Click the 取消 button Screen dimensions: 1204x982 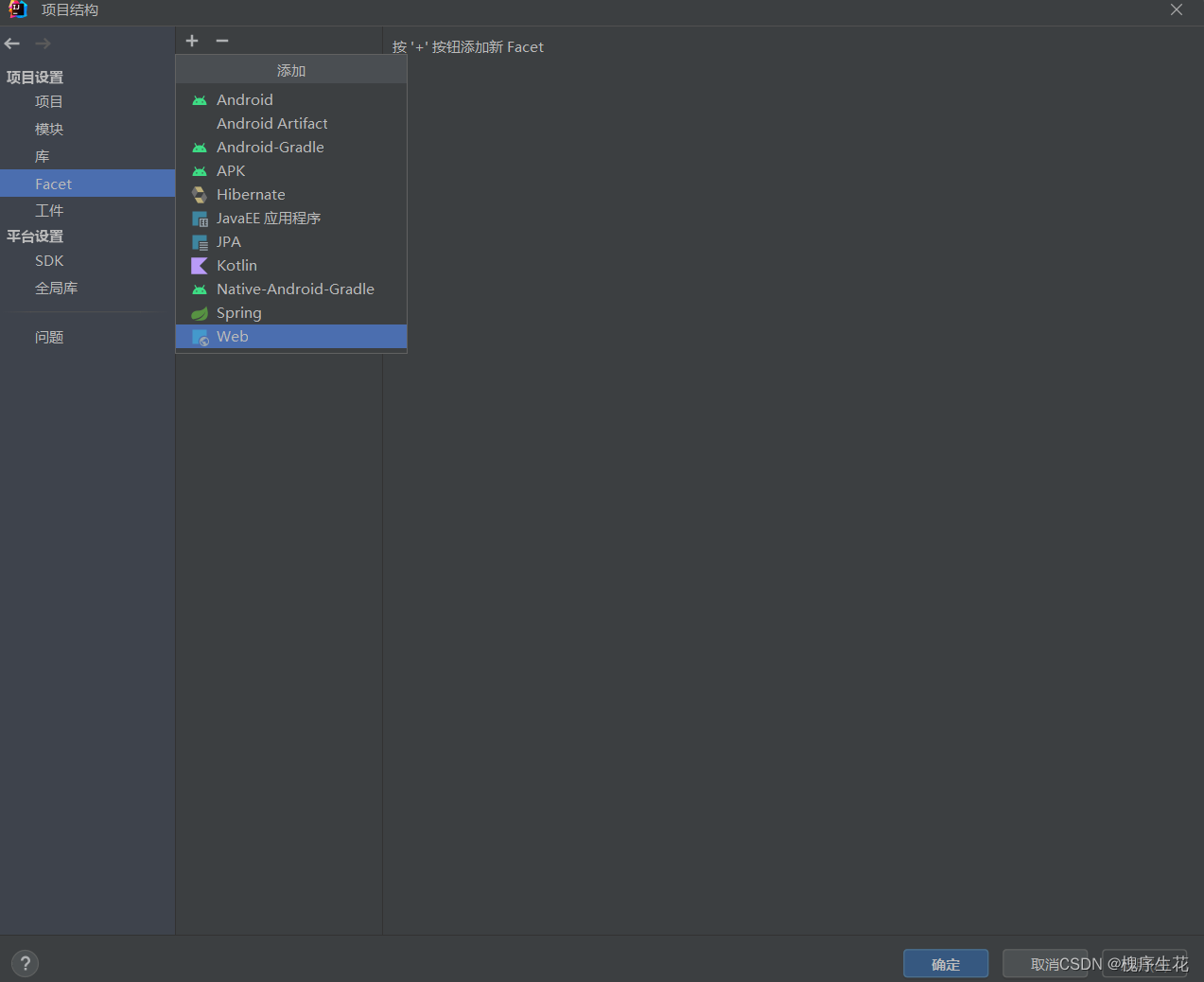coord(1045,964)
